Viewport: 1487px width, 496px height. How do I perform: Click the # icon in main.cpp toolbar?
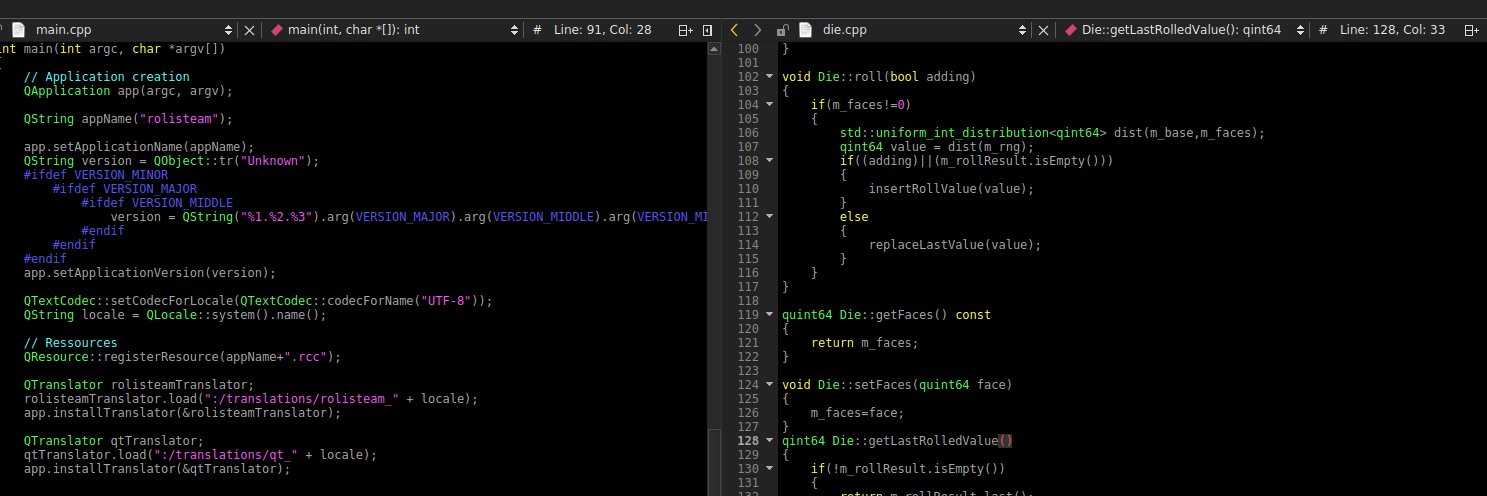click(x=537, y=30)
